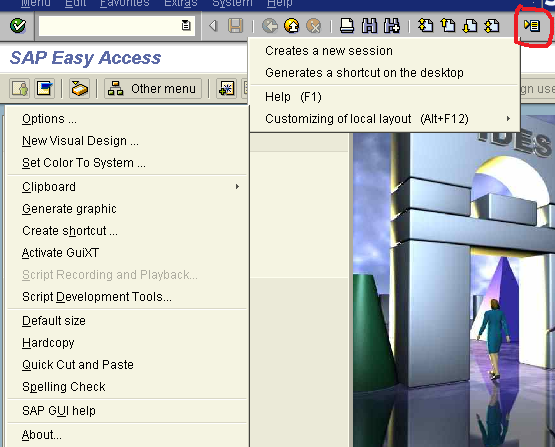Choose Create shortcut...
The width and height of the screenshot is (555, 447).
(127, 231)
